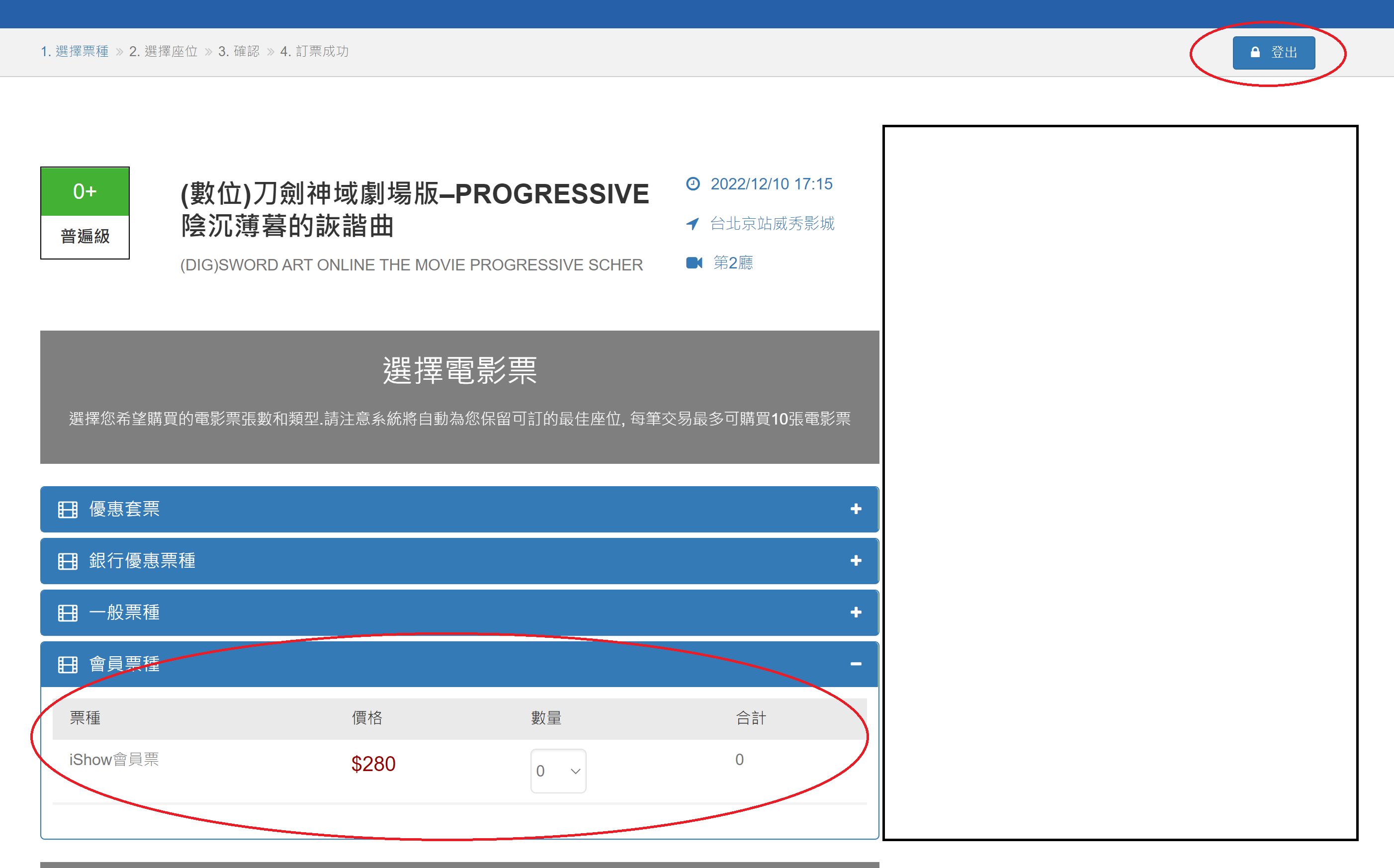Screen dimensions: 1394x868
Task: Click the clock icon by showtime
Action: pyautogui.click(x=693, y=184)
